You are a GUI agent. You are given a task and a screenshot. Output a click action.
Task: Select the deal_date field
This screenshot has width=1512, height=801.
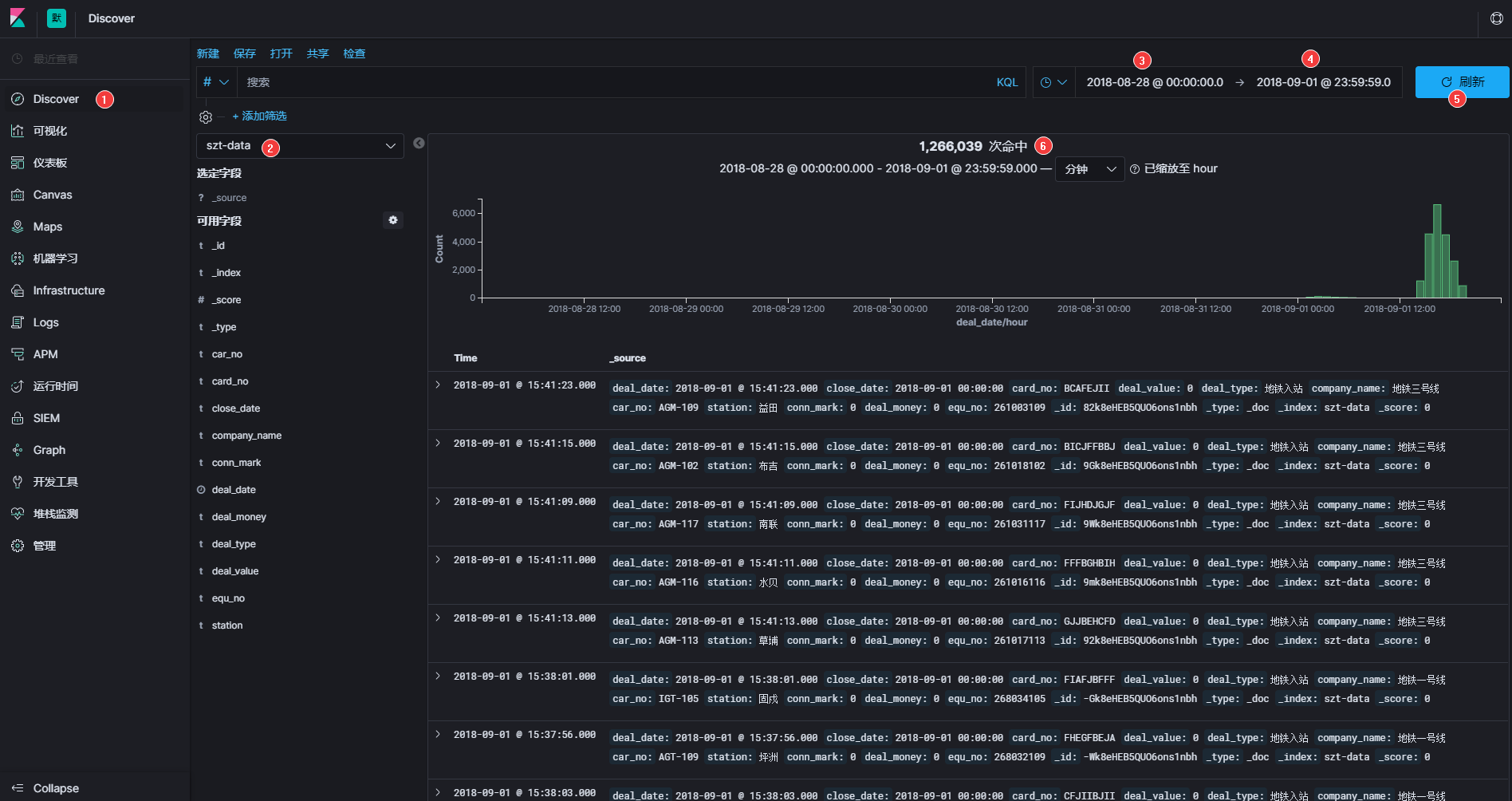234,490
